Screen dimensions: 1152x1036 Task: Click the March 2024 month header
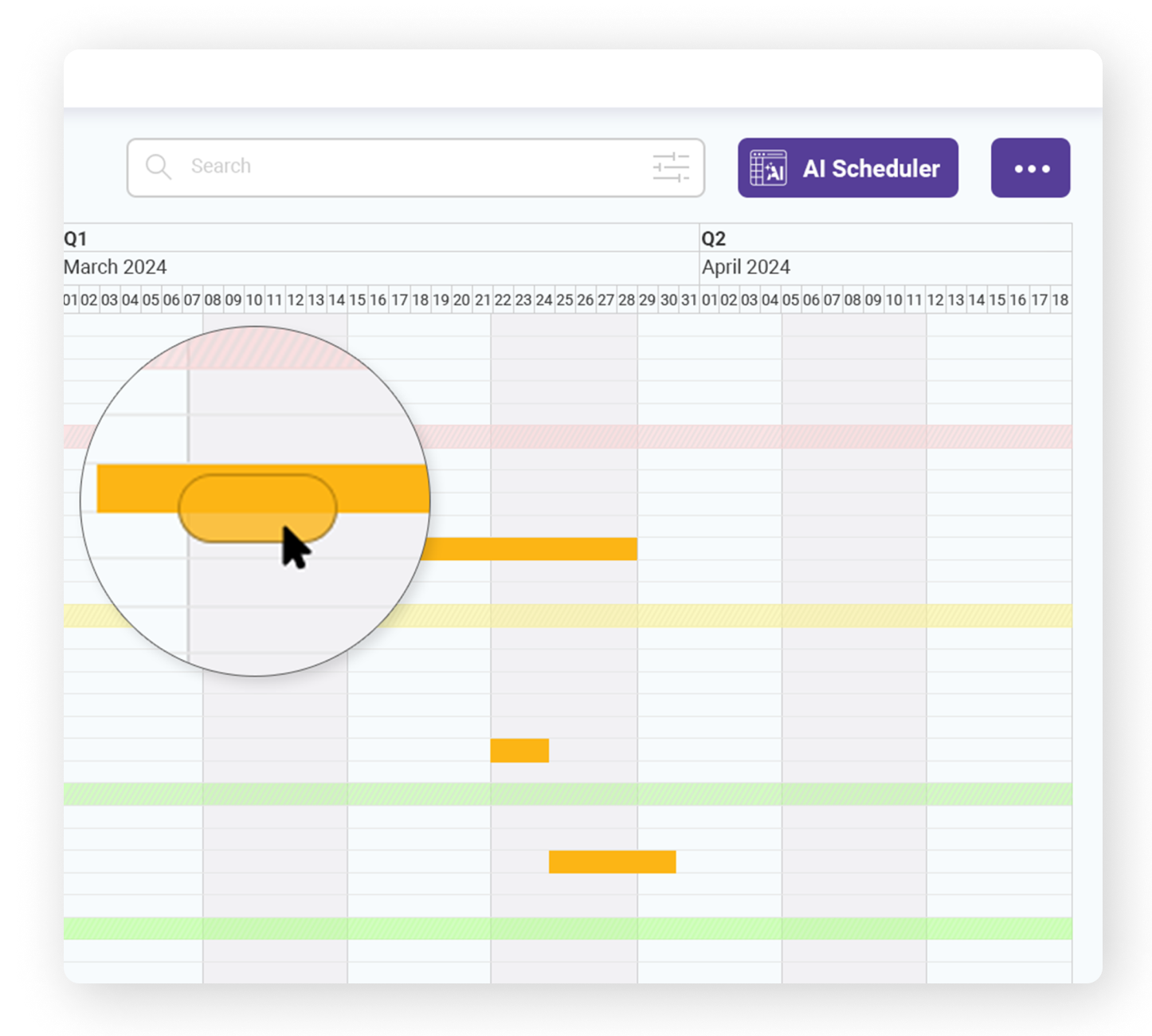coord(116,267)
